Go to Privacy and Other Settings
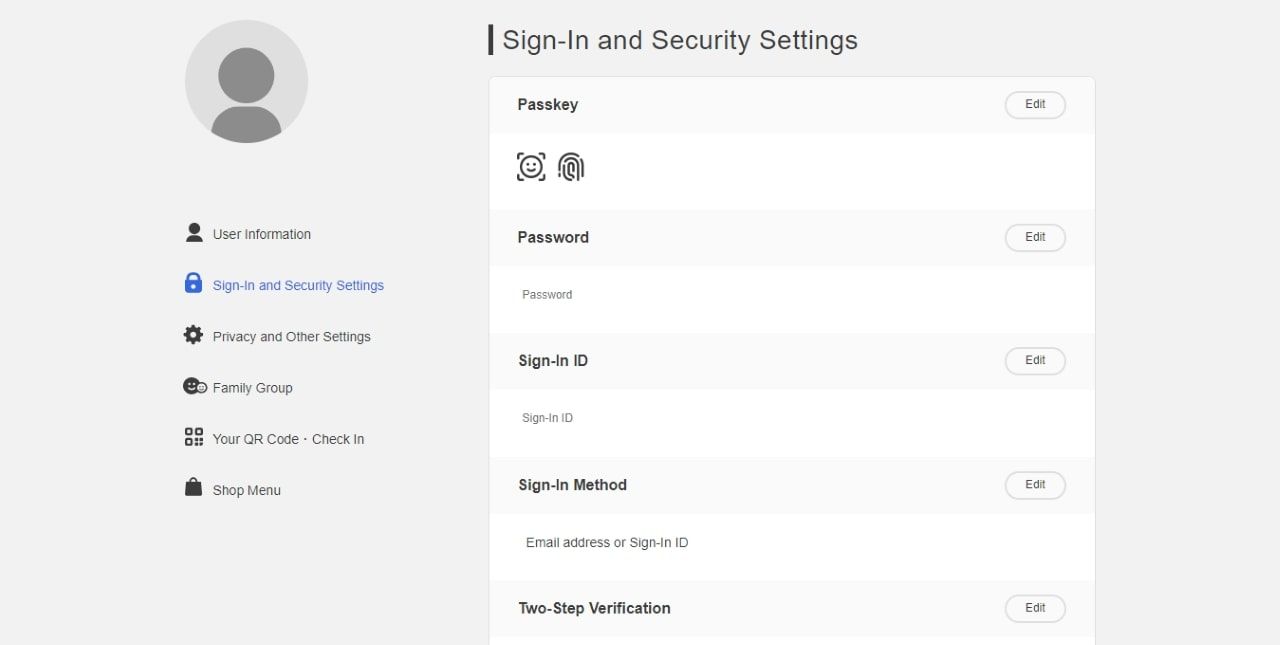The height and width of the screenshot is (645, 1280). [291, 337]
